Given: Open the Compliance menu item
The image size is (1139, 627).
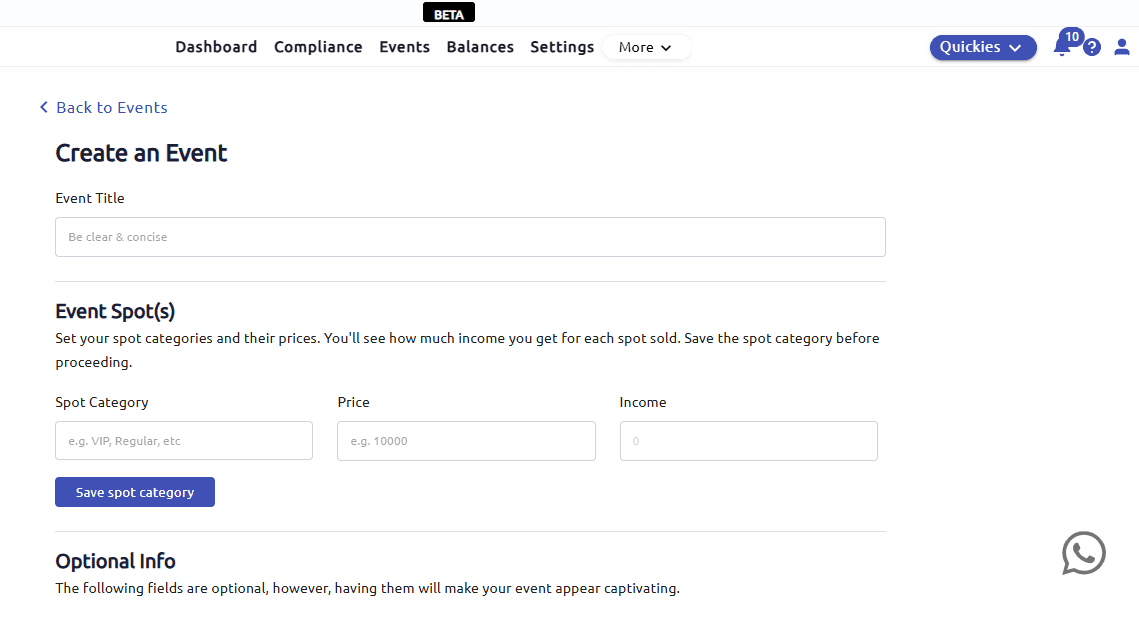Looking at the screenshot, I should coord(318,47).
